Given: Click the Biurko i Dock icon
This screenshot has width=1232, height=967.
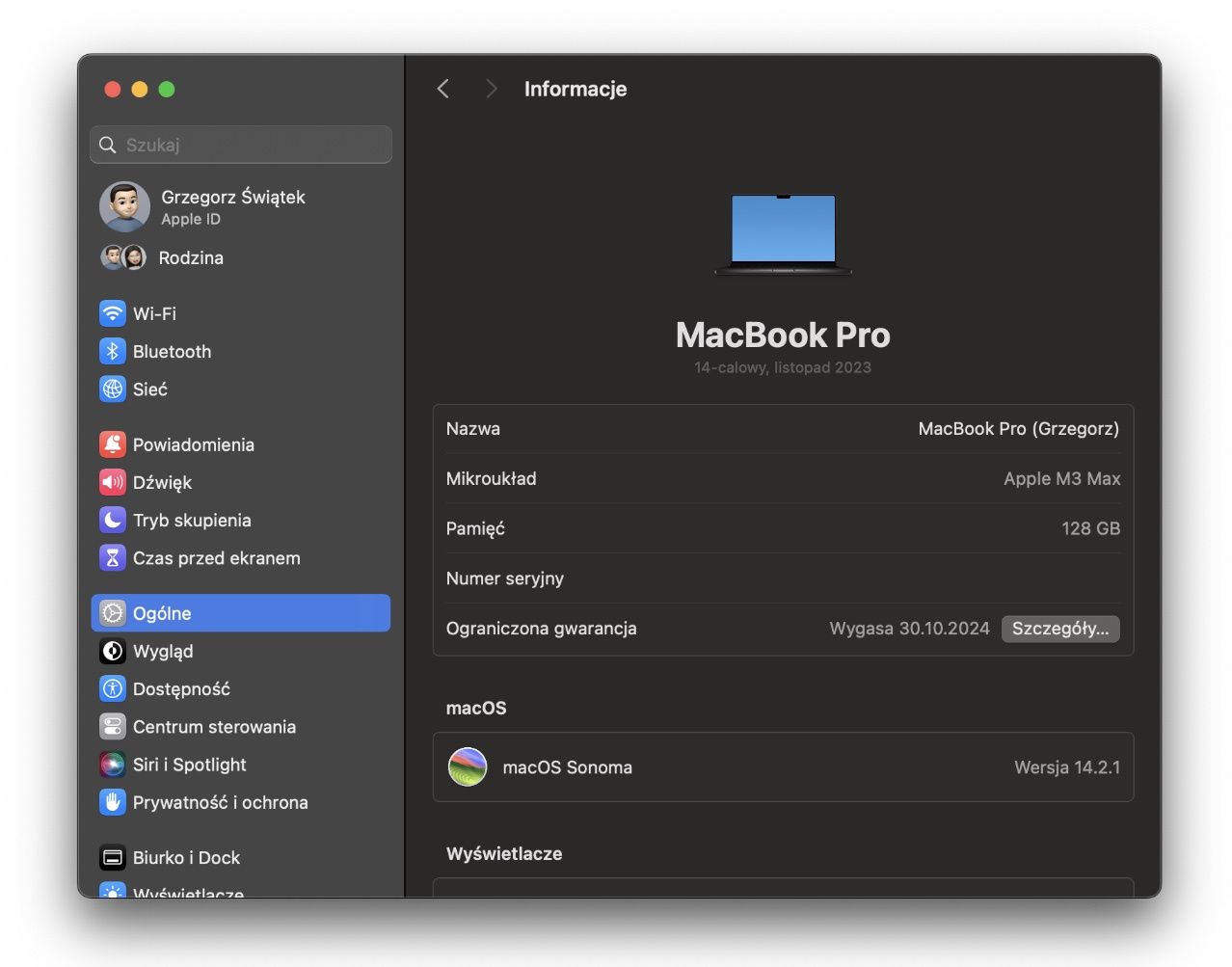Looking at the screenshot, I should pos(113,857).
